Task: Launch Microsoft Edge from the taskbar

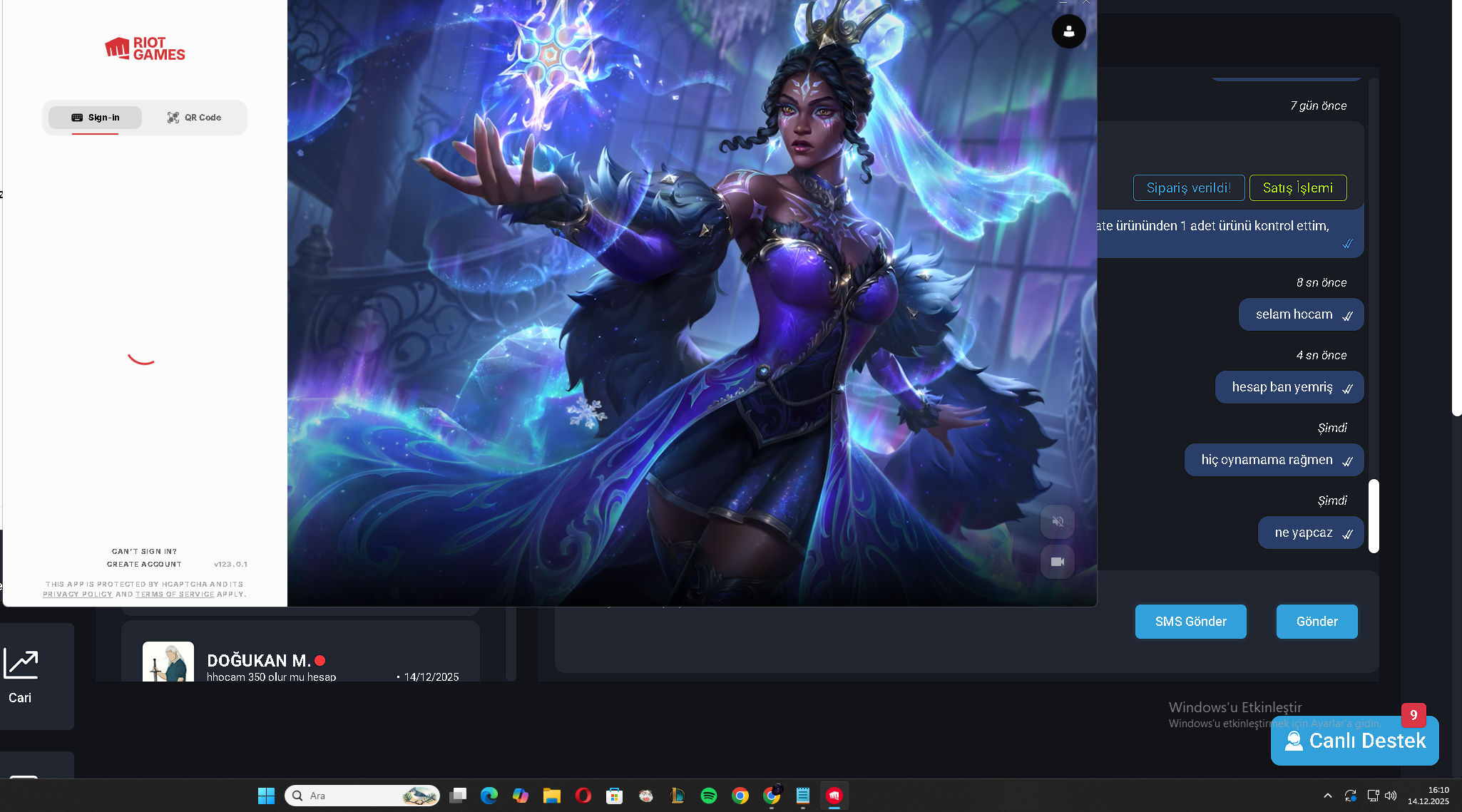Action: (489, 796)
